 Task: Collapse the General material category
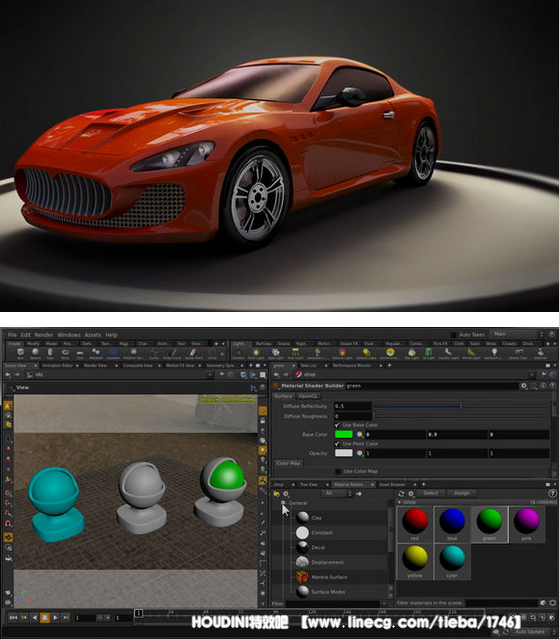(283, 503)
